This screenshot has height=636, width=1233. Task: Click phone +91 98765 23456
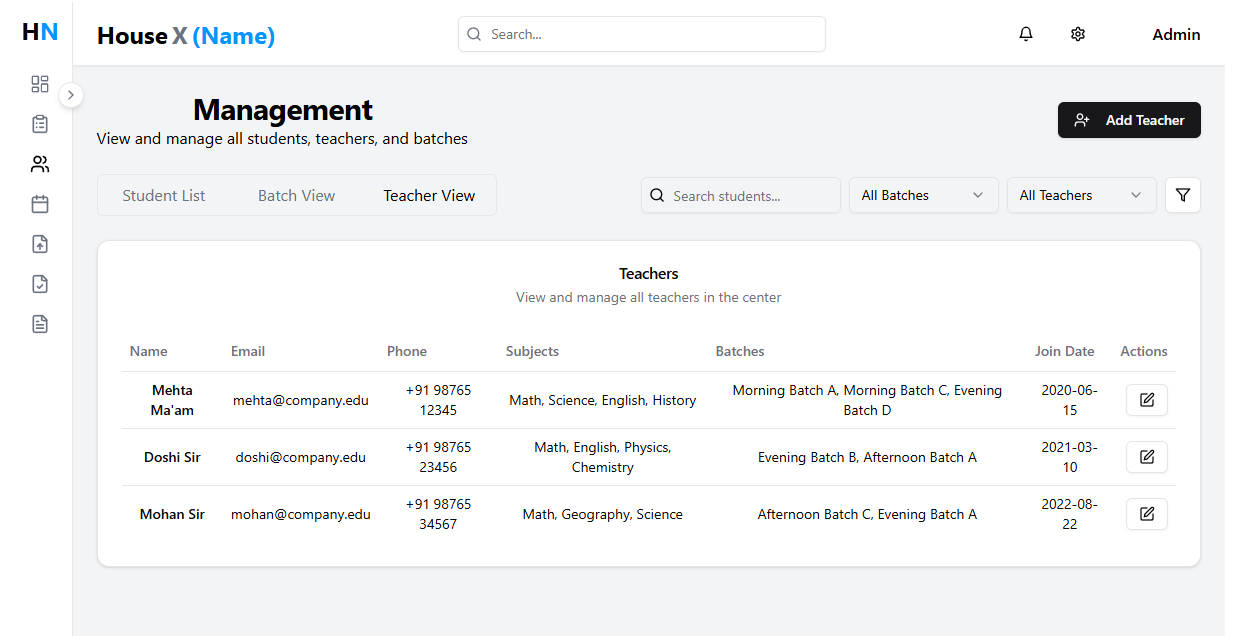tap(438, 457)
